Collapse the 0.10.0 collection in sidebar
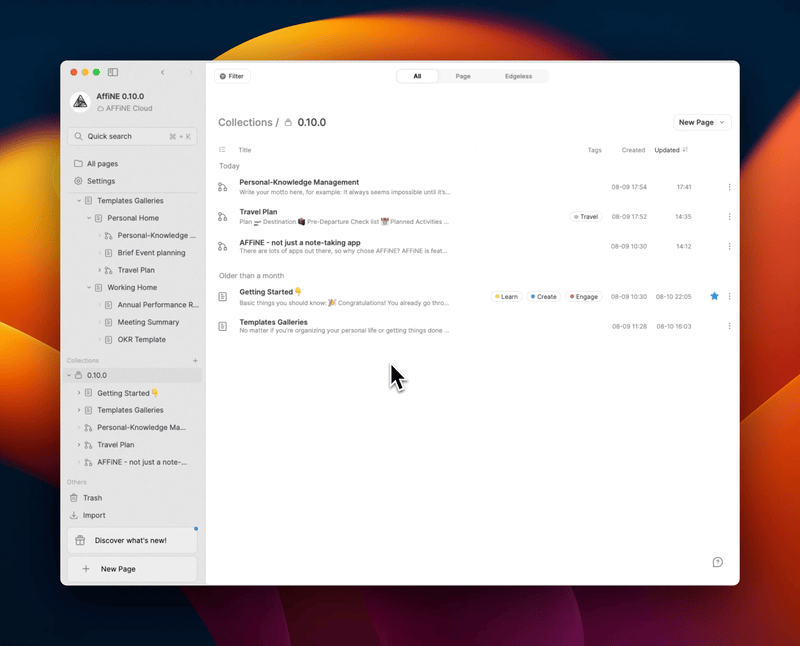This screenshot has height=646, width=800. pyautogui.click(x=69, y=376)
